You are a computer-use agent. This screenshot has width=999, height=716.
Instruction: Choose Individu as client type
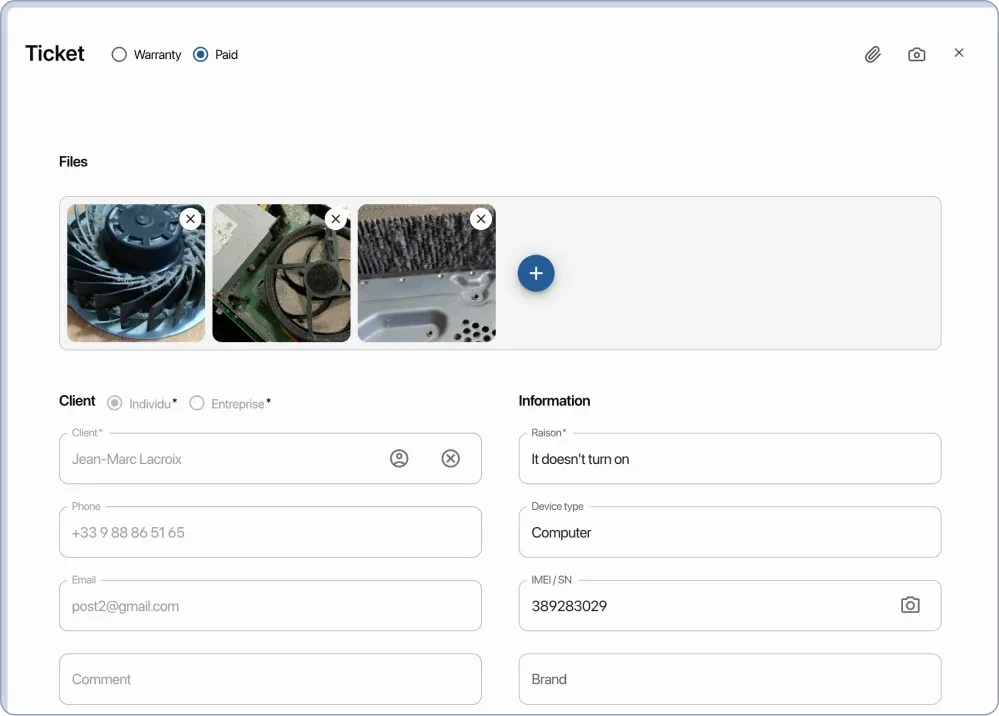point(115,403)
